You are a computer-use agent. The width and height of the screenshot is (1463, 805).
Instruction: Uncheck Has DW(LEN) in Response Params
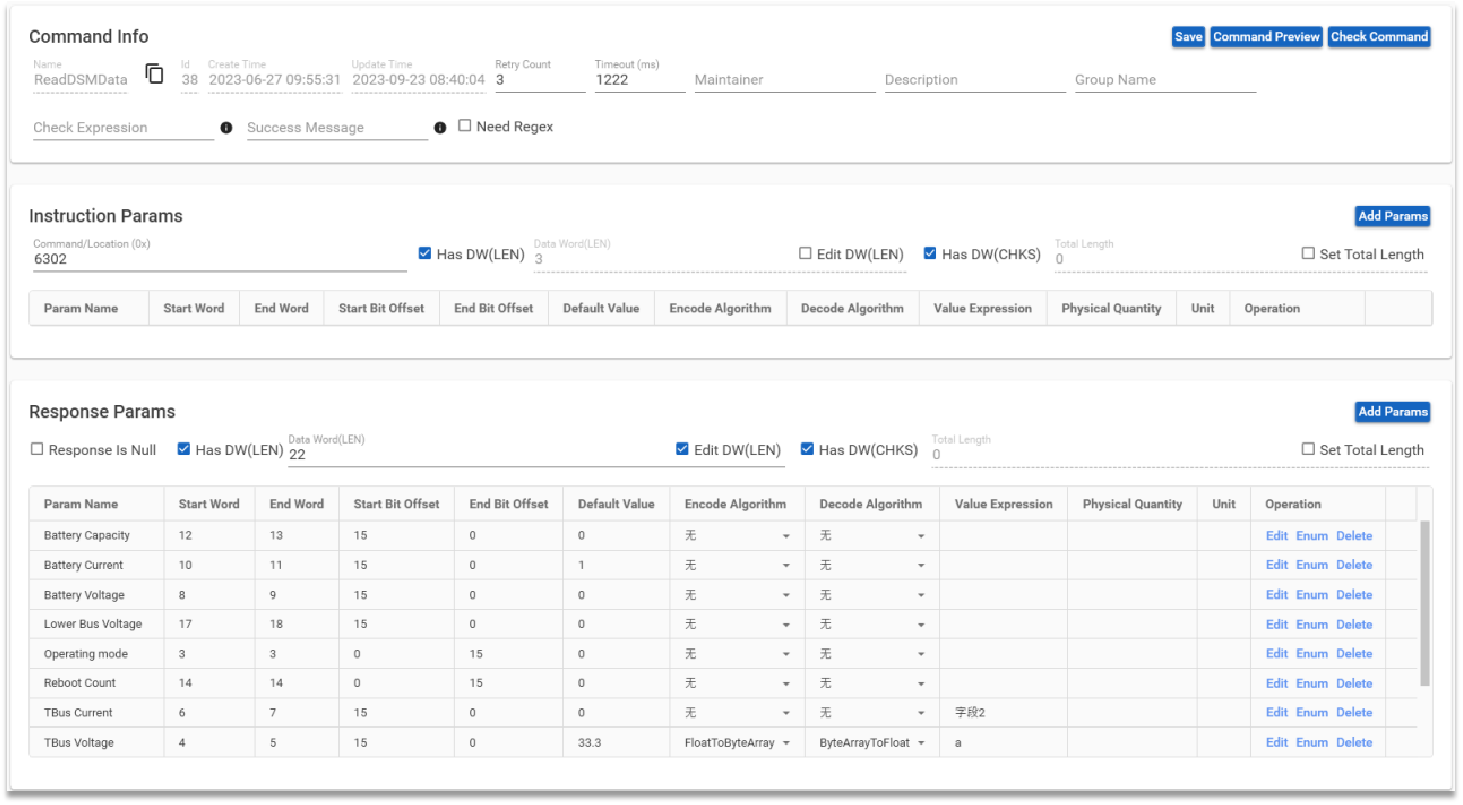point(184,450)
